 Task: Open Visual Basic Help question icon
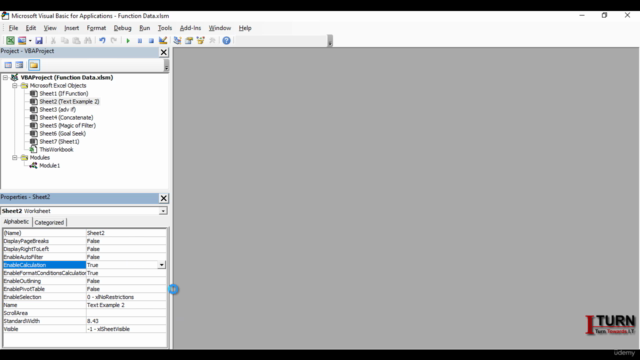tap(227, 40)
